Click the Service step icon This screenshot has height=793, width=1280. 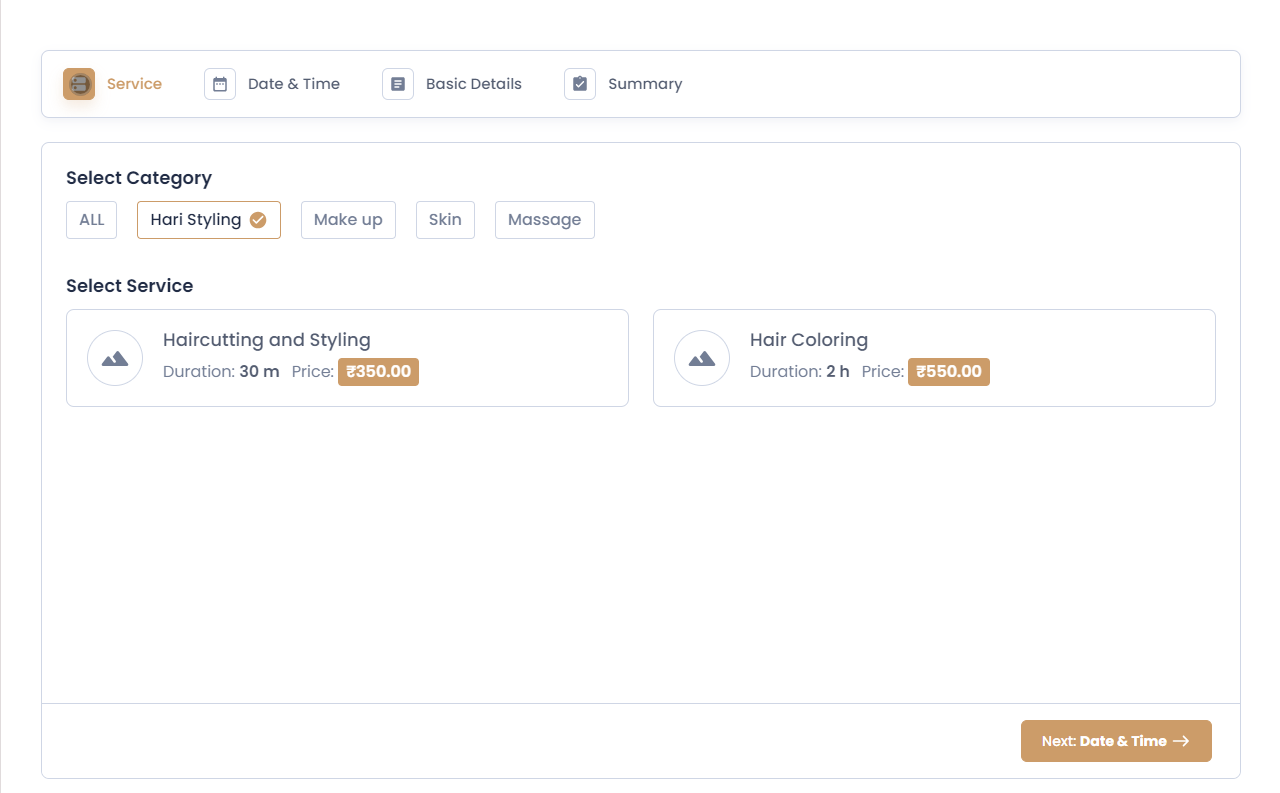(x=79, y=84)
